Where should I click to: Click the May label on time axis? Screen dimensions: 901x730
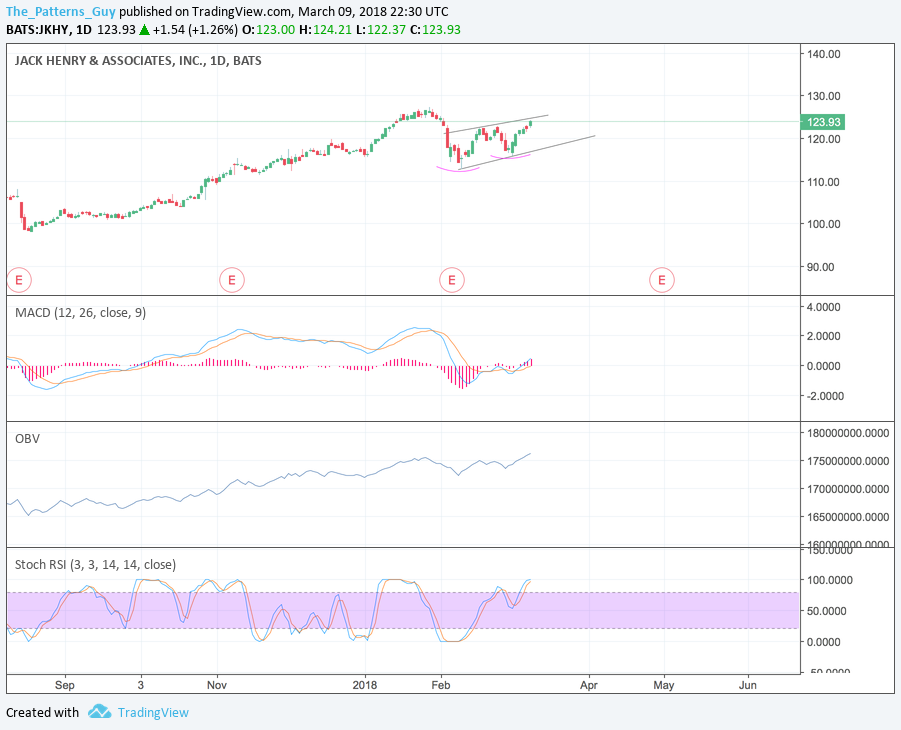point(664,685)
